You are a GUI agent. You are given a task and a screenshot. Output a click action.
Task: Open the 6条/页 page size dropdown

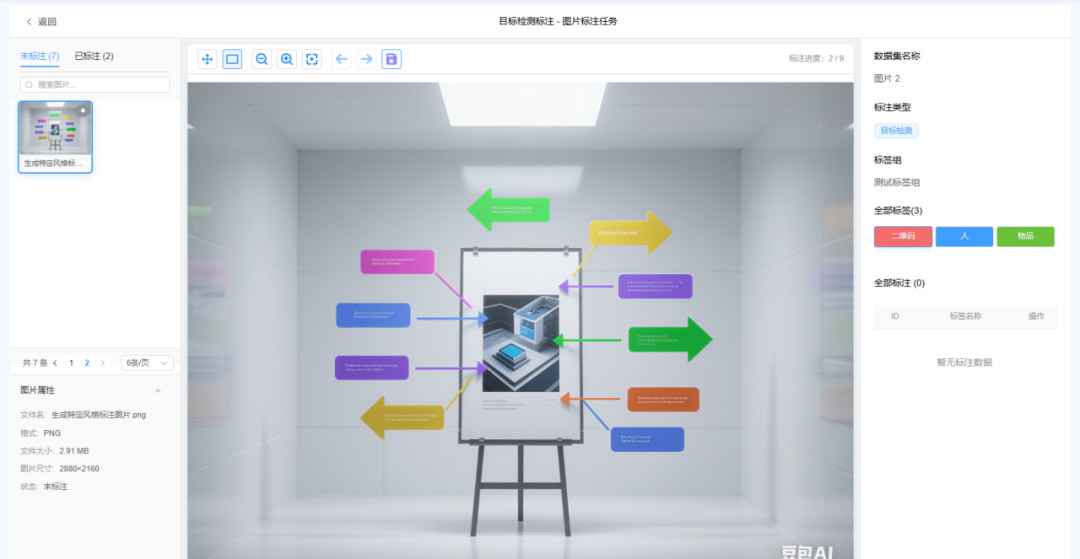click(147, 363)
